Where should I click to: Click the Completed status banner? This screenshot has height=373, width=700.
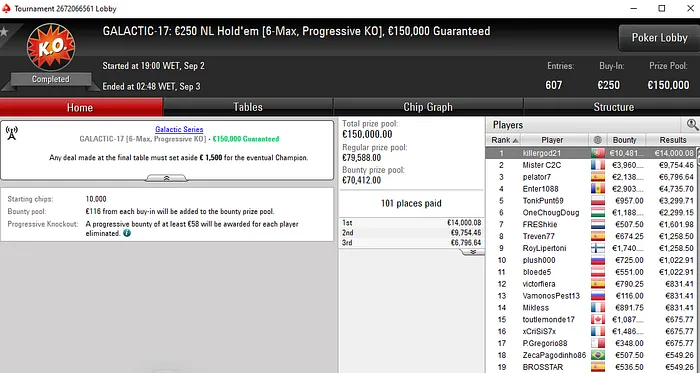tap(50, 79)
